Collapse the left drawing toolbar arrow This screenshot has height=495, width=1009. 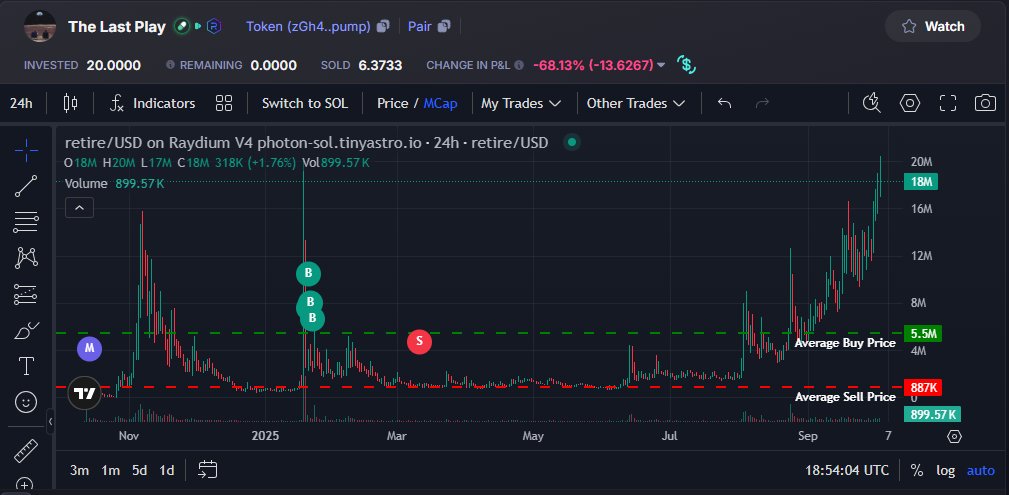coord(51,422)
